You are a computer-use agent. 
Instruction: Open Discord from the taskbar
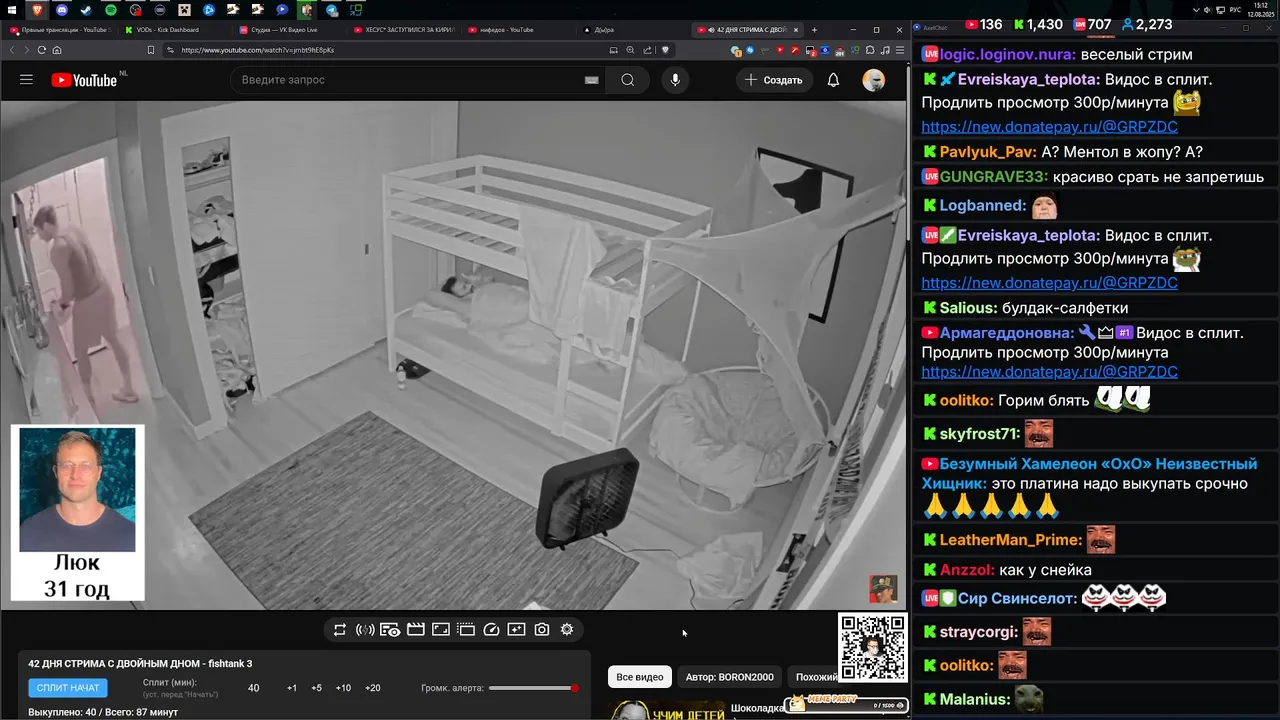[x=62, y=10]
